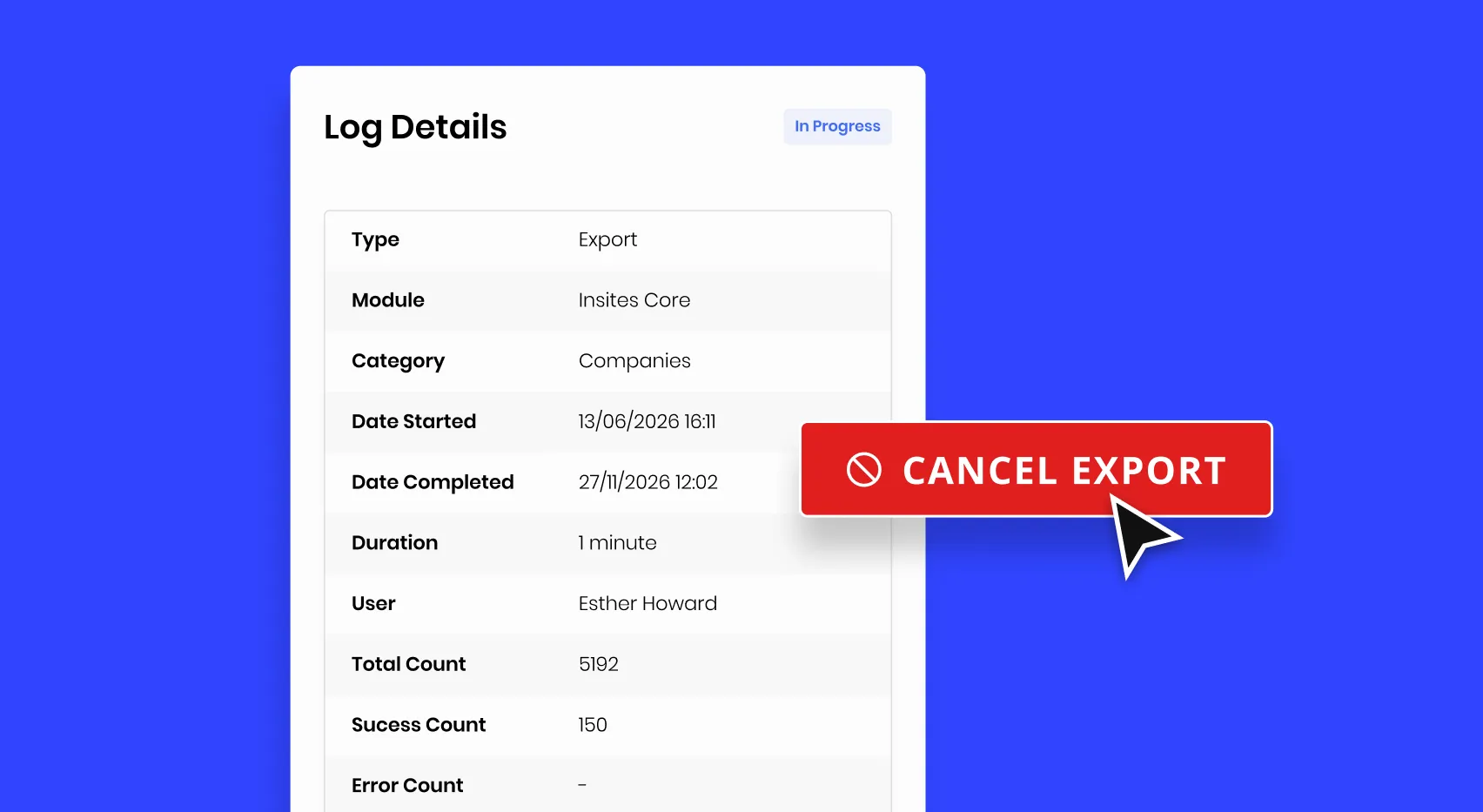Select the Insites Core module value
Viewport: 1483px width, 812px height.
634,300
